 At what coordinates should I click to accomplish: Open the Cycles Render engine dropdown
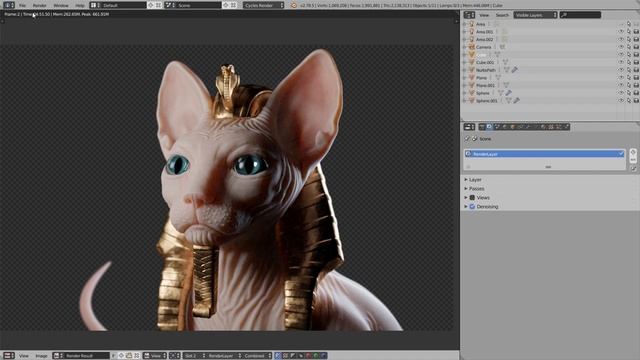(264, 5)
